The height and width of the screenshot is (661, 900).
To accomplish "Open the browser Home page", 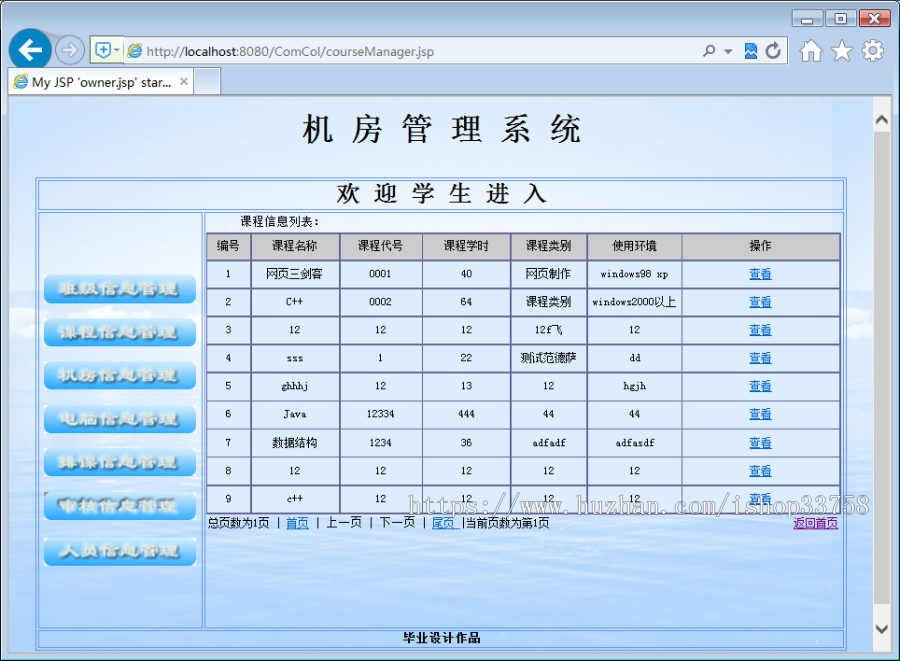I will coord(810,49).
